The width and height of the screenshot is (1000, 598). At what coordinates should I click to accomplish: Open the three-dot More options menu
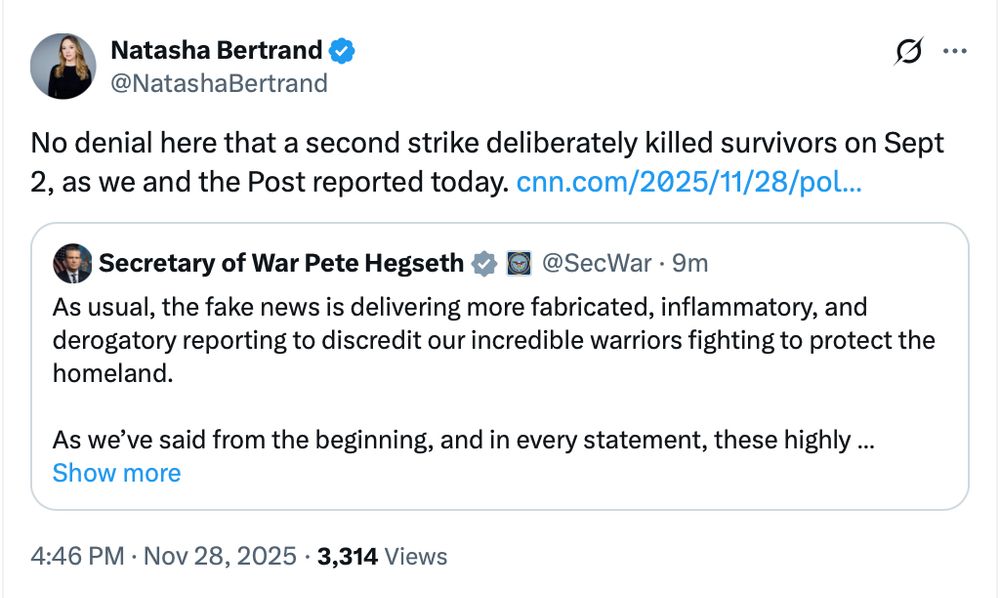click(955, 52)
